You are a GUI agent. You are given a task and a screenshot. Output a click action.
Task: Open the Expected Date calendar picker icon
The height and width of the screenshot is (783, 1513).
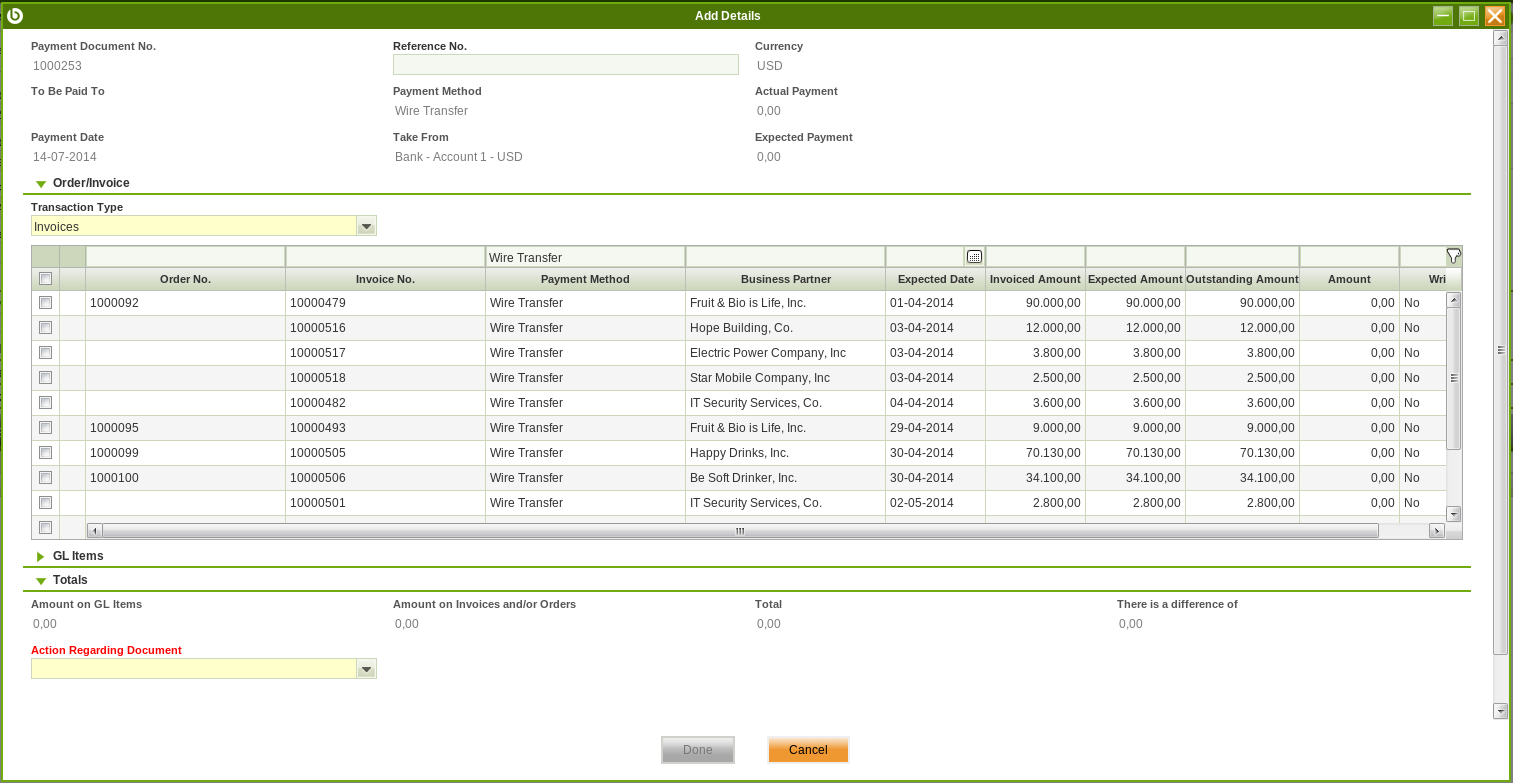click(x=974, y=257)
